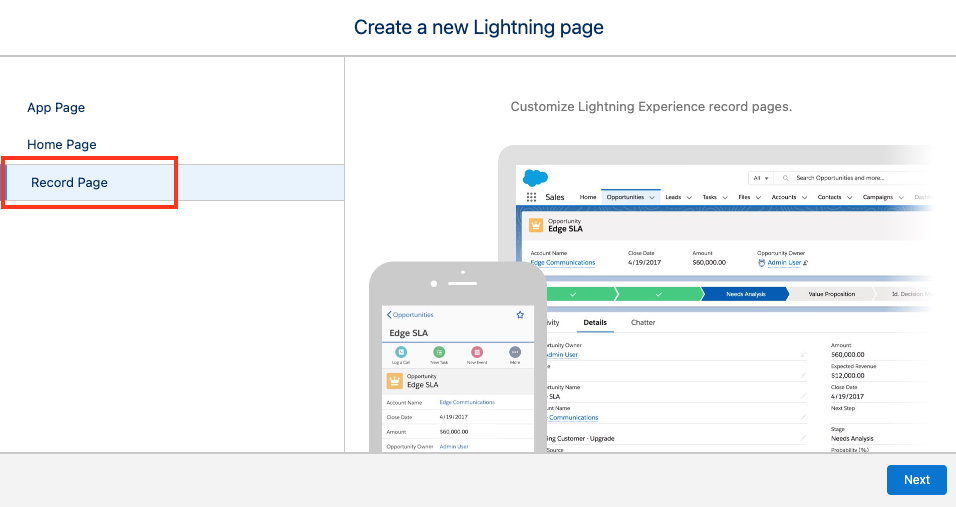Open the All dropdown beside preview search
This screenshot has width=956, height=507.
[x=760, y=178]
